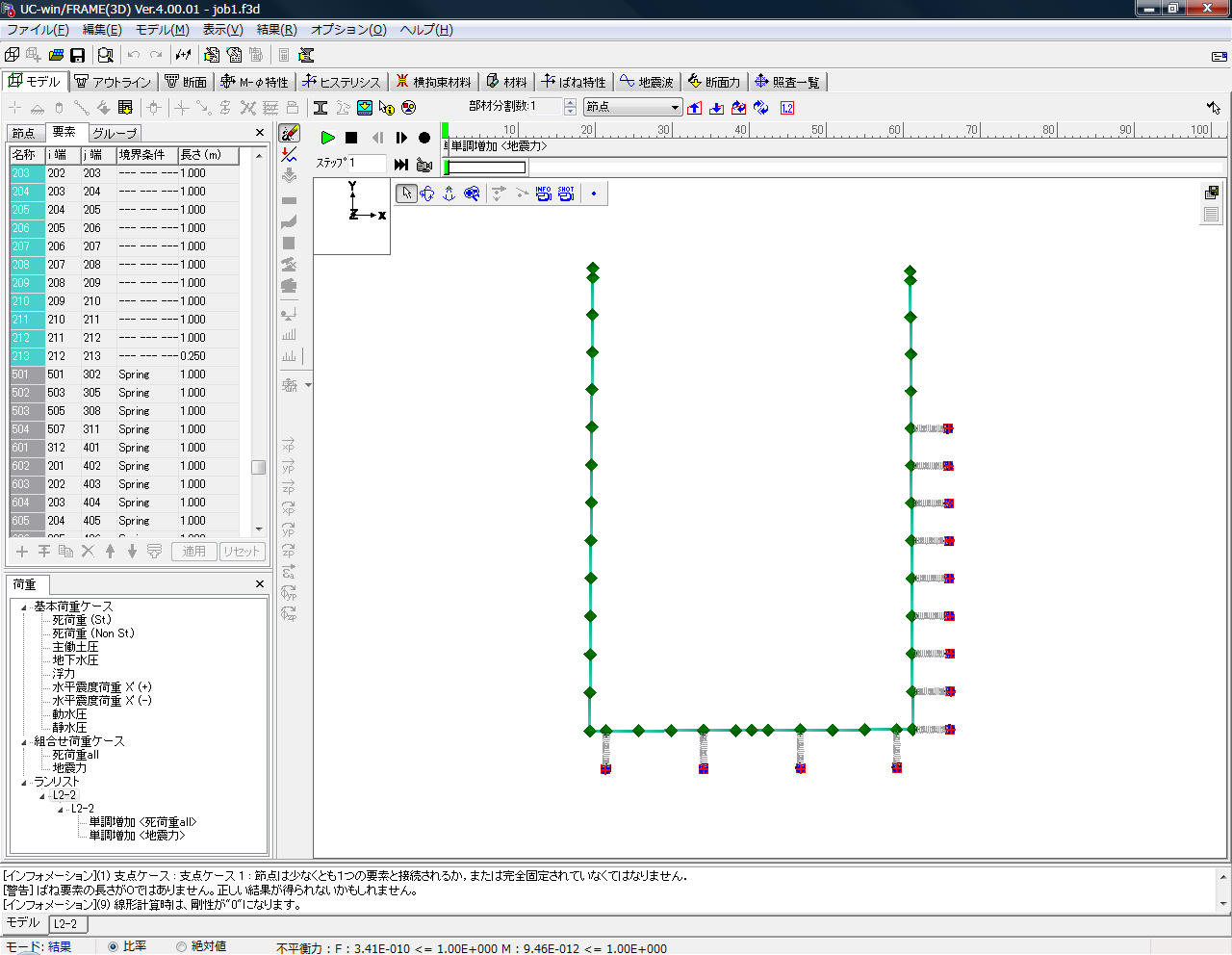Viewport: 1232px width, 955px height.
Task: Collapse the ランリスト tree node
Action: (x=24, y=782)
